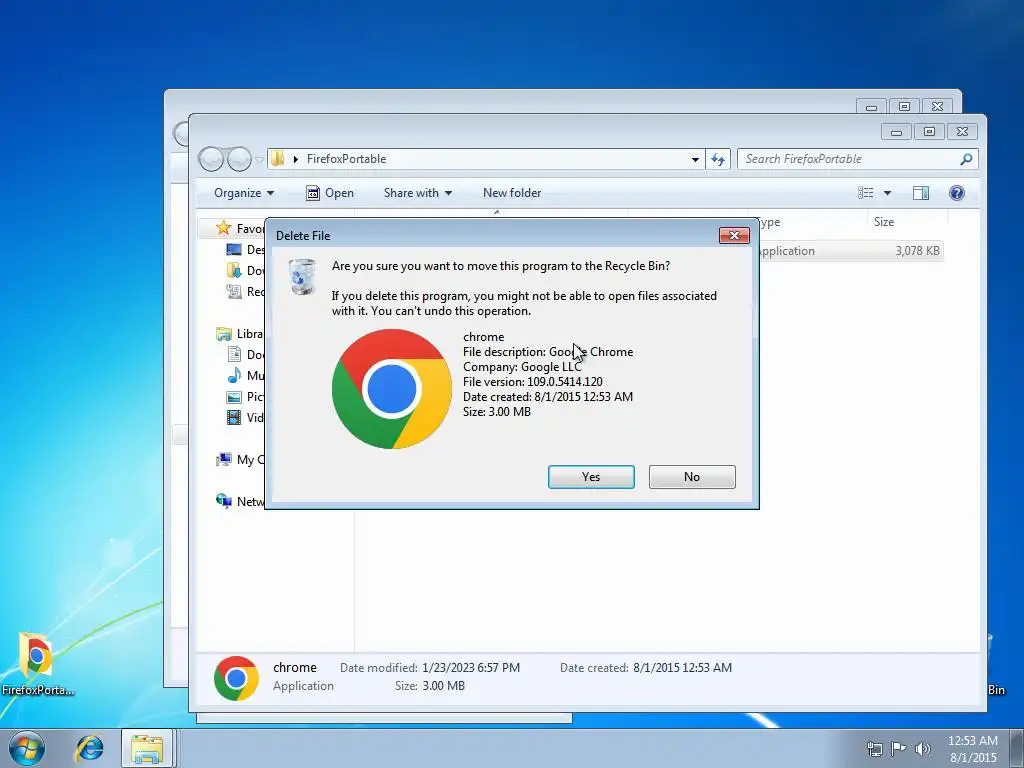Viewport: 1024px width, 768px height.
Task: Cancel deletion with the No button
Action: pos(692,477)
